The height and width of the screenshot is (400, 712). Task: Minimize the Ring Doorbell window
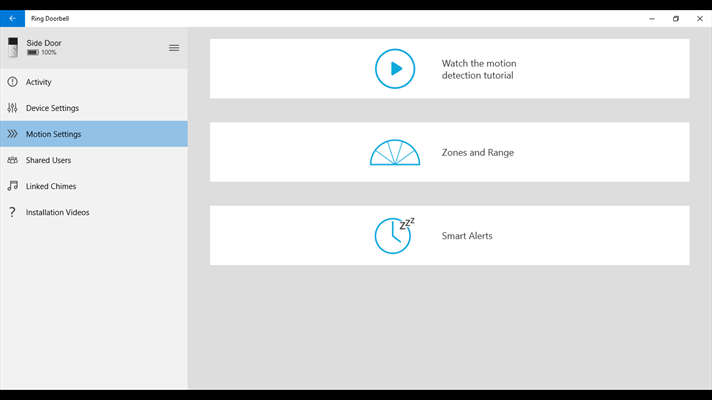coord(652,19)
